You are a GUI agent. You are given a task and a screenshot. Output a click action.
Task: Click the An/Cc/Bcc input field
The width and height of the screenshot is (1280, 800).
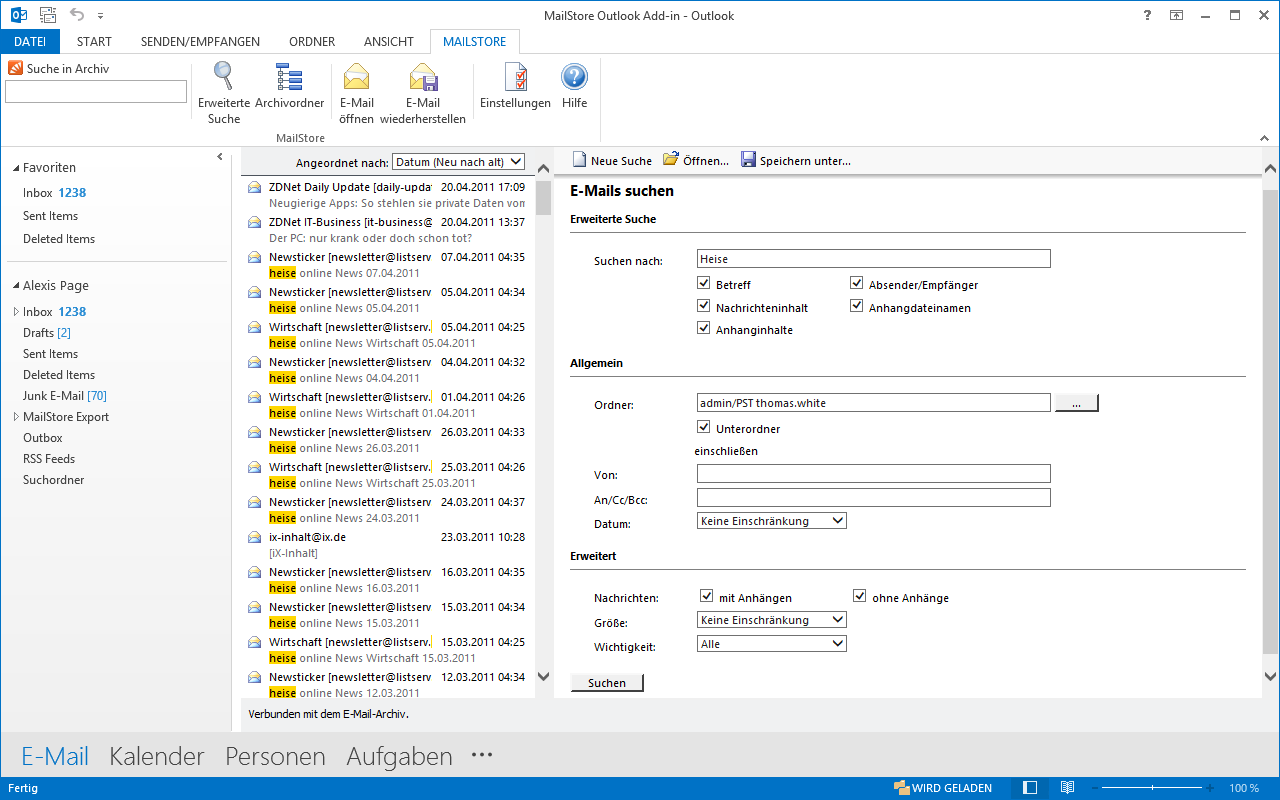pyautogui.click(x=874, y=498)
